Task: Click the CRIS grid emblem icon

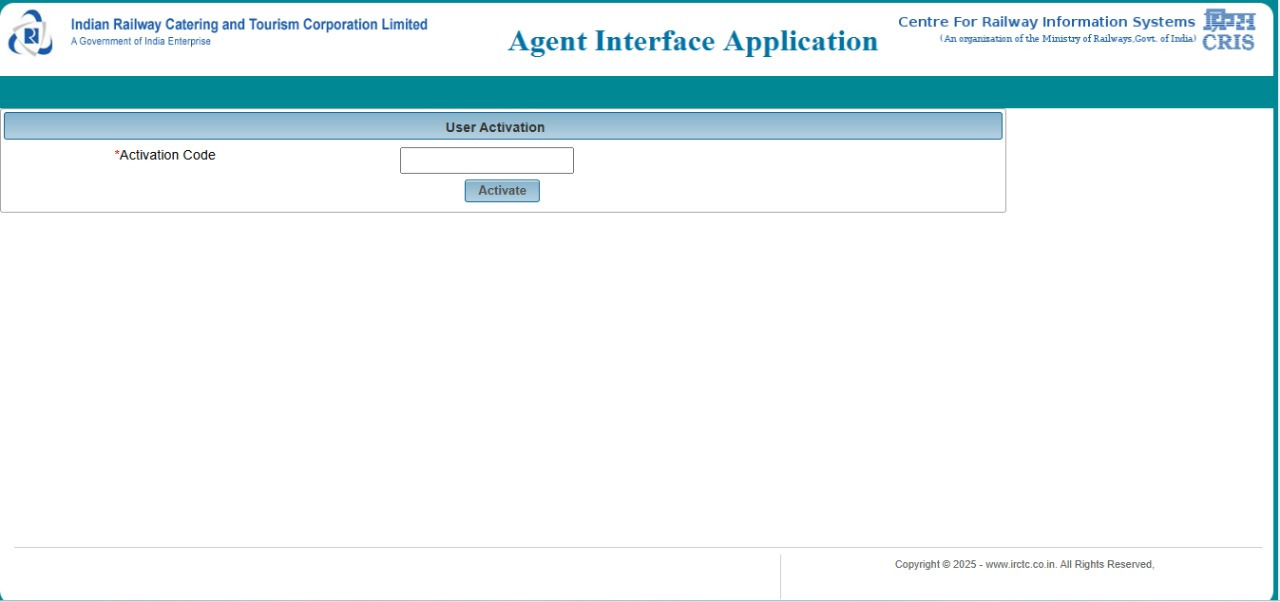Action: (1231, 23)
